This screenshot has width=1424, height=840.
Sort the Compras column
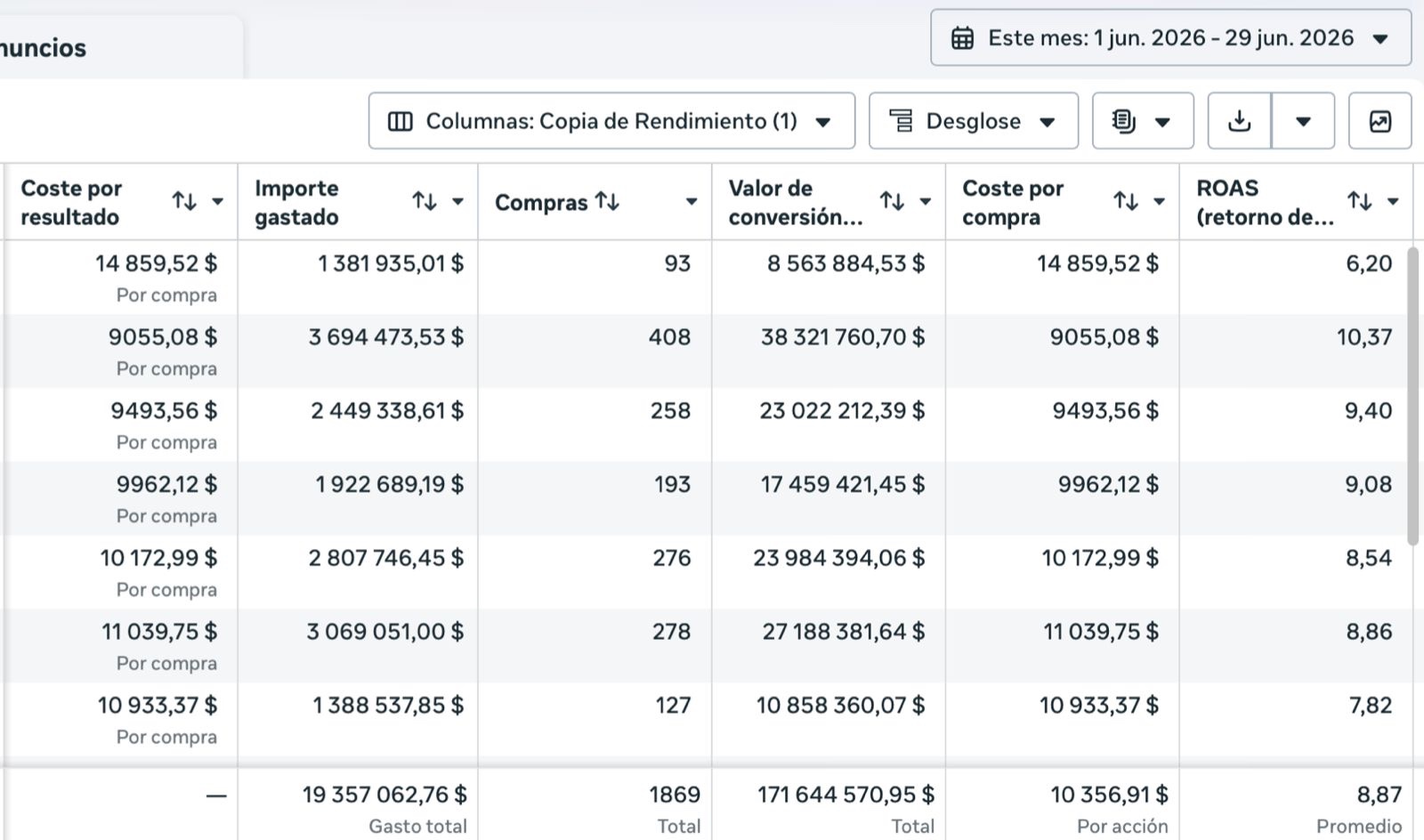point(607,202)
